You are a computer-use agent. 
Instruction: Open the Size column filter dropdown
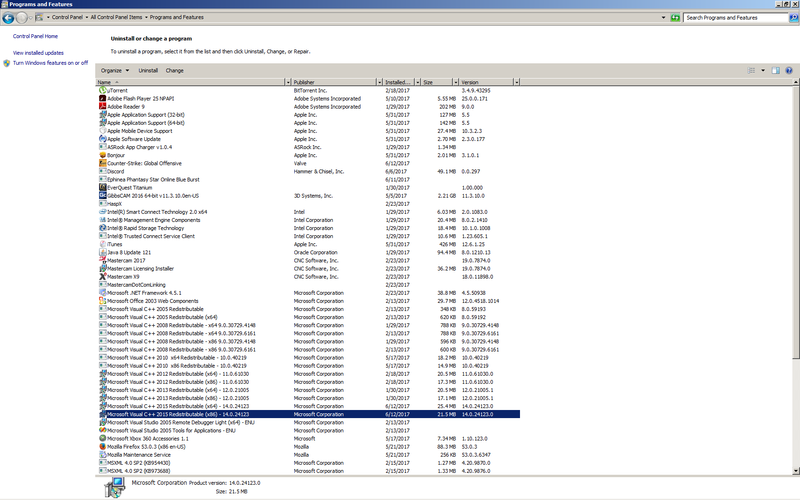coord(456,82)
